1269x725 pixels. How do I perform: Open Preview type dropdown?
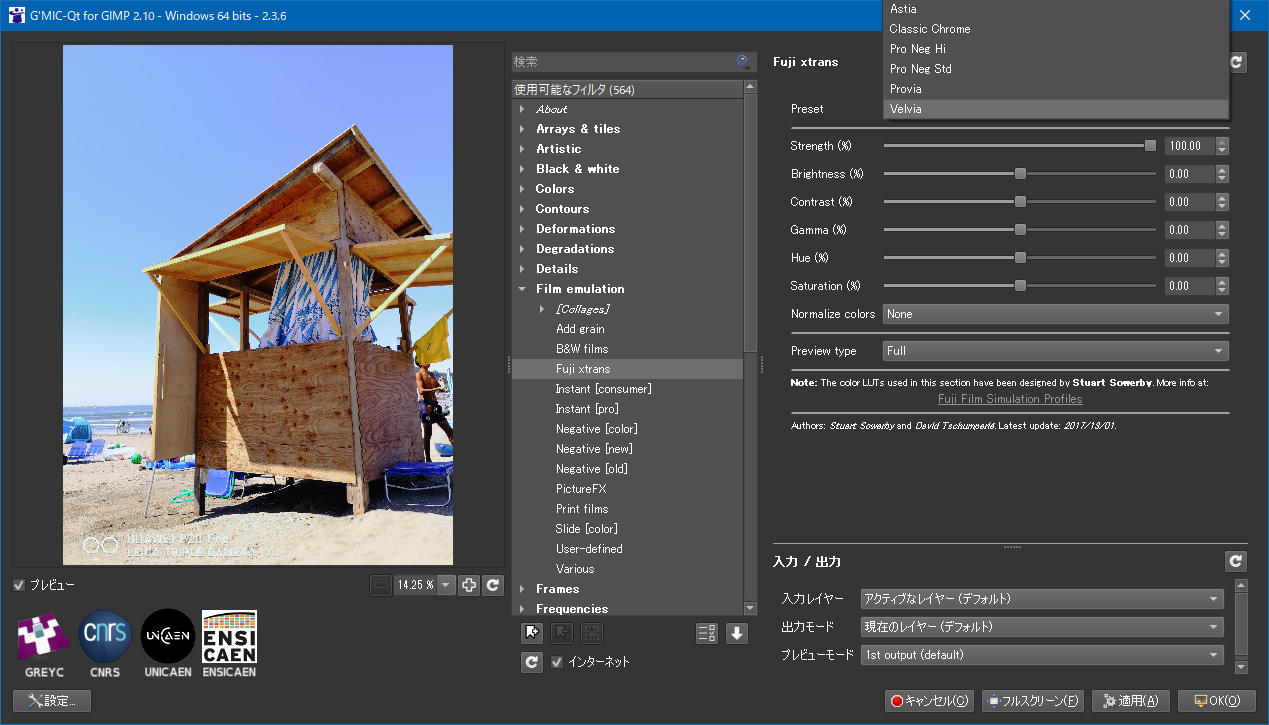click(x=1055, y=351)
